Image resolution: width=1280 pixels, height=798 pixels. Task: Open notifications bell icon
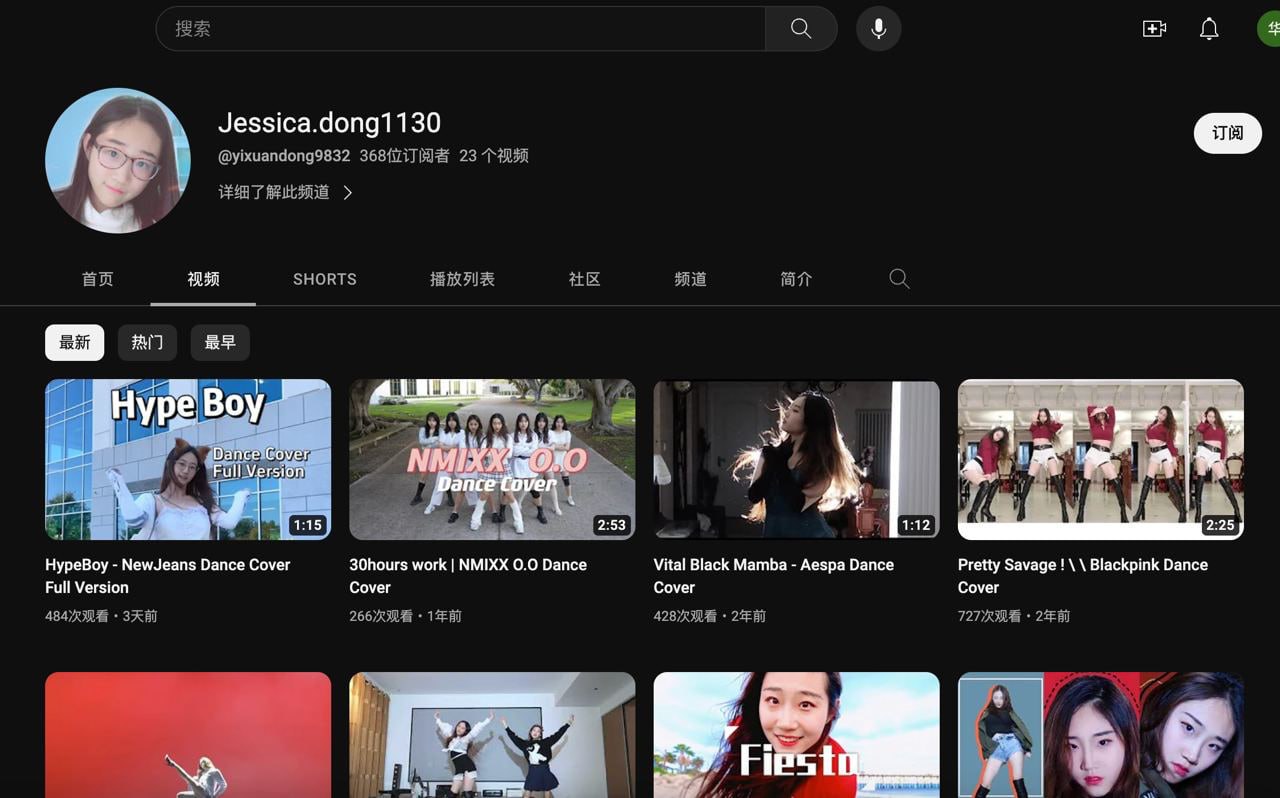(x=1209, y=29)
